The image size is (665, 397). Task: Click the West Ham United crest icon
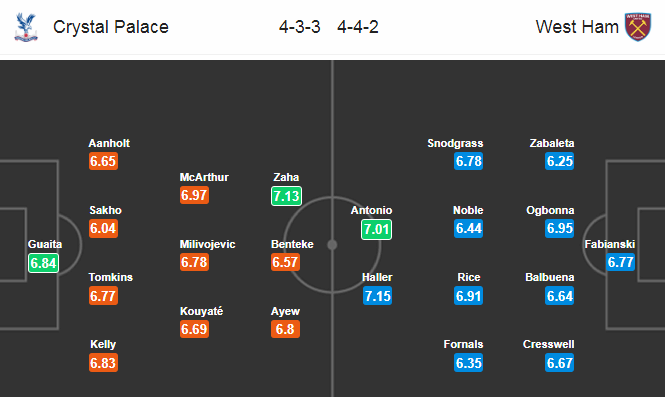click(x=638, y=27)
